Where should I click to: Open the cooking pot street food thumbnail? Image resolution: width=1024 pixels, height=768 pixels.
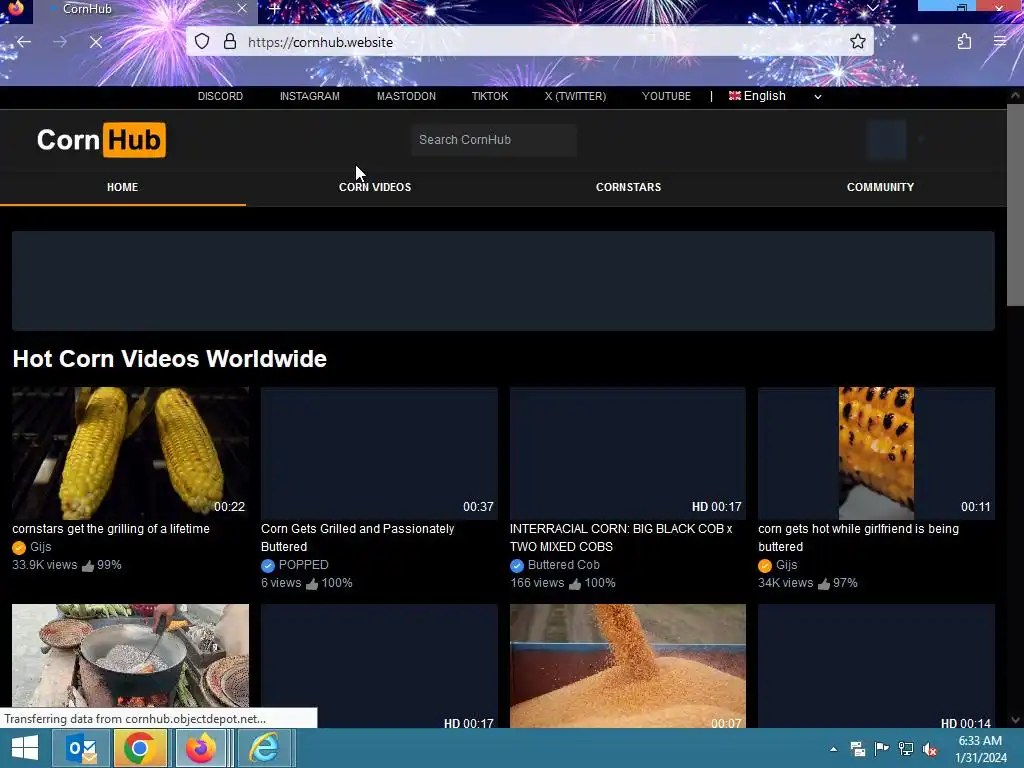pos(131,656)
